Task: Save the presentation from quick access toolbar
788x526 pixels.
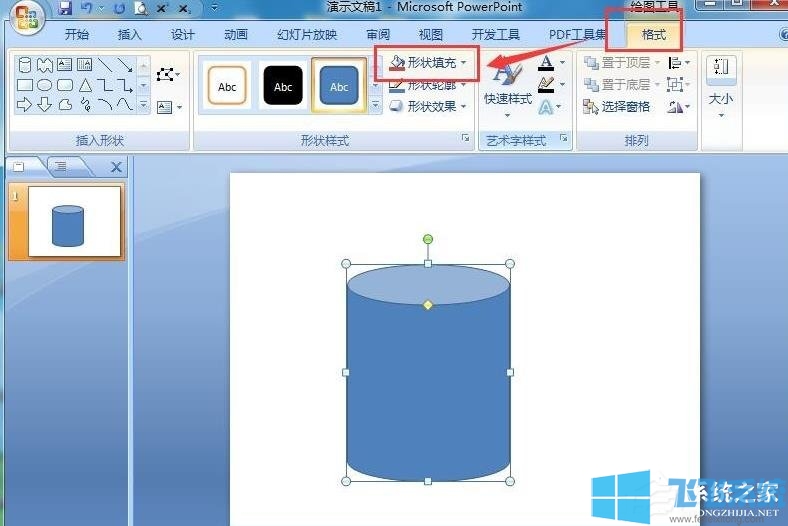Action: [x=66, y=8]
